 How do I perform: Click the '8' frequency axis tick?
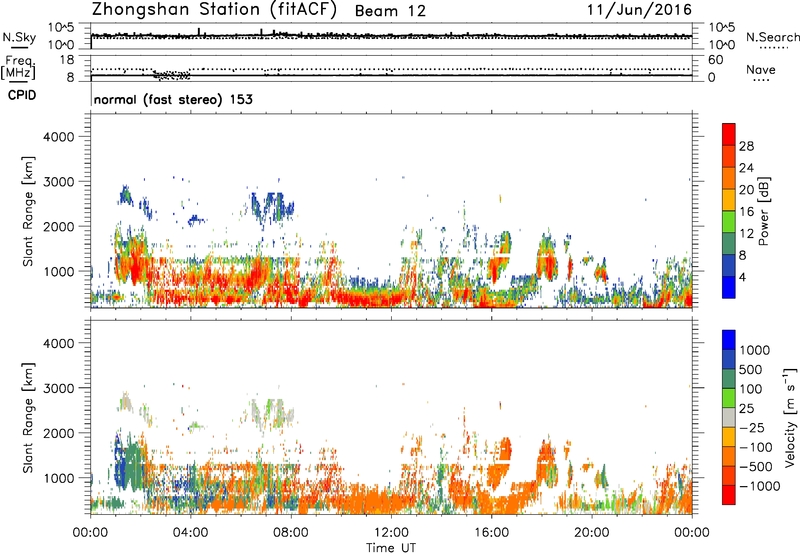pyautogui.click(x=70, y=77)
